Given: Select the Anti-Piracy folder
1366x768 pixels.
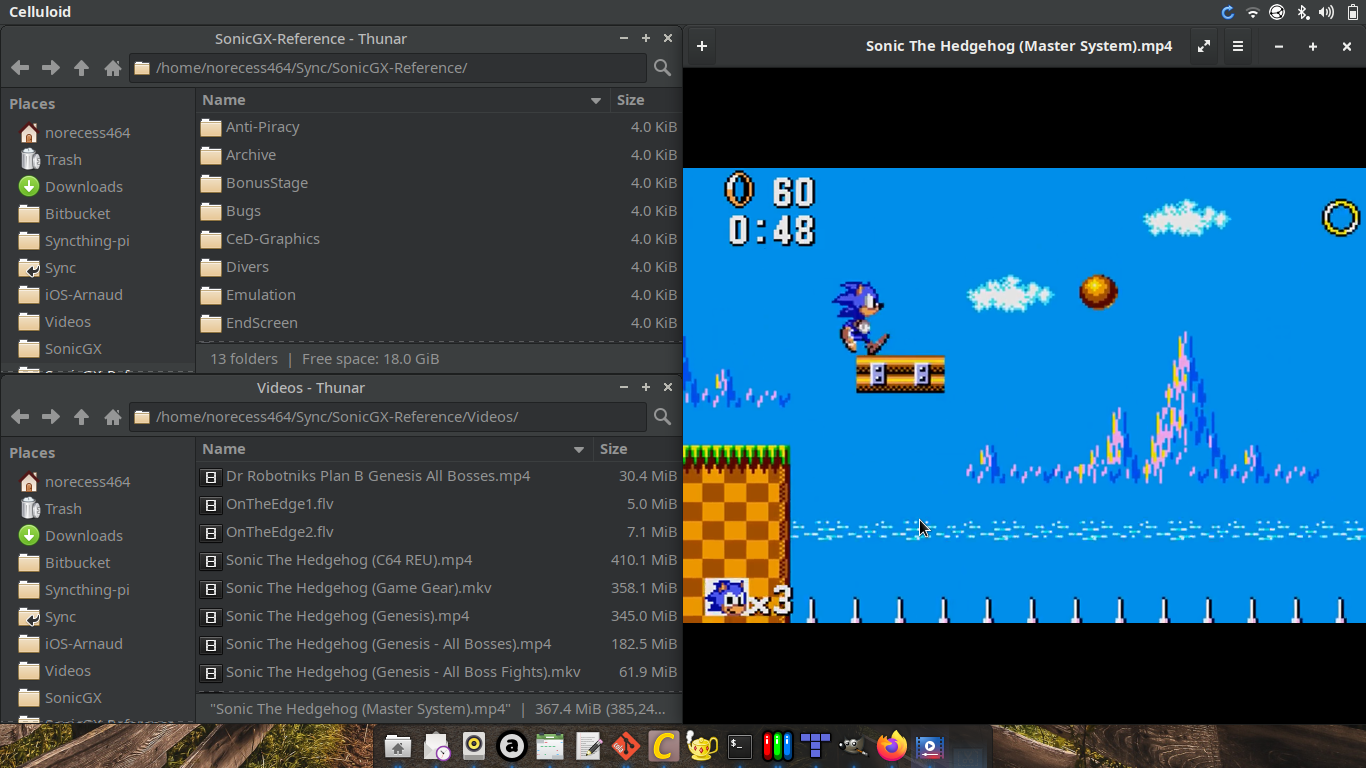Looking at the screenshot, I should click(x=438, y=127).
